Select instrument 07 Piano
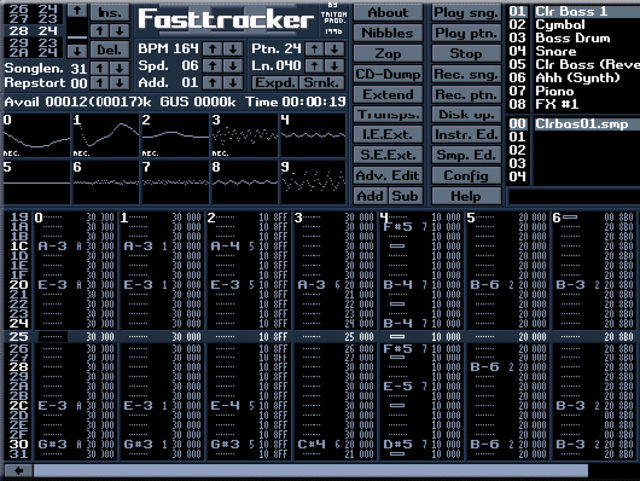Viewport: 640px width, 481px height. pyautogui.click(x=587, y=91)
